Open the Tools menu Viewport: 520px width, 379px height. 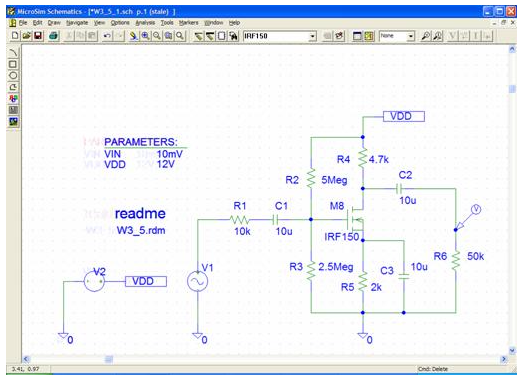167,23
